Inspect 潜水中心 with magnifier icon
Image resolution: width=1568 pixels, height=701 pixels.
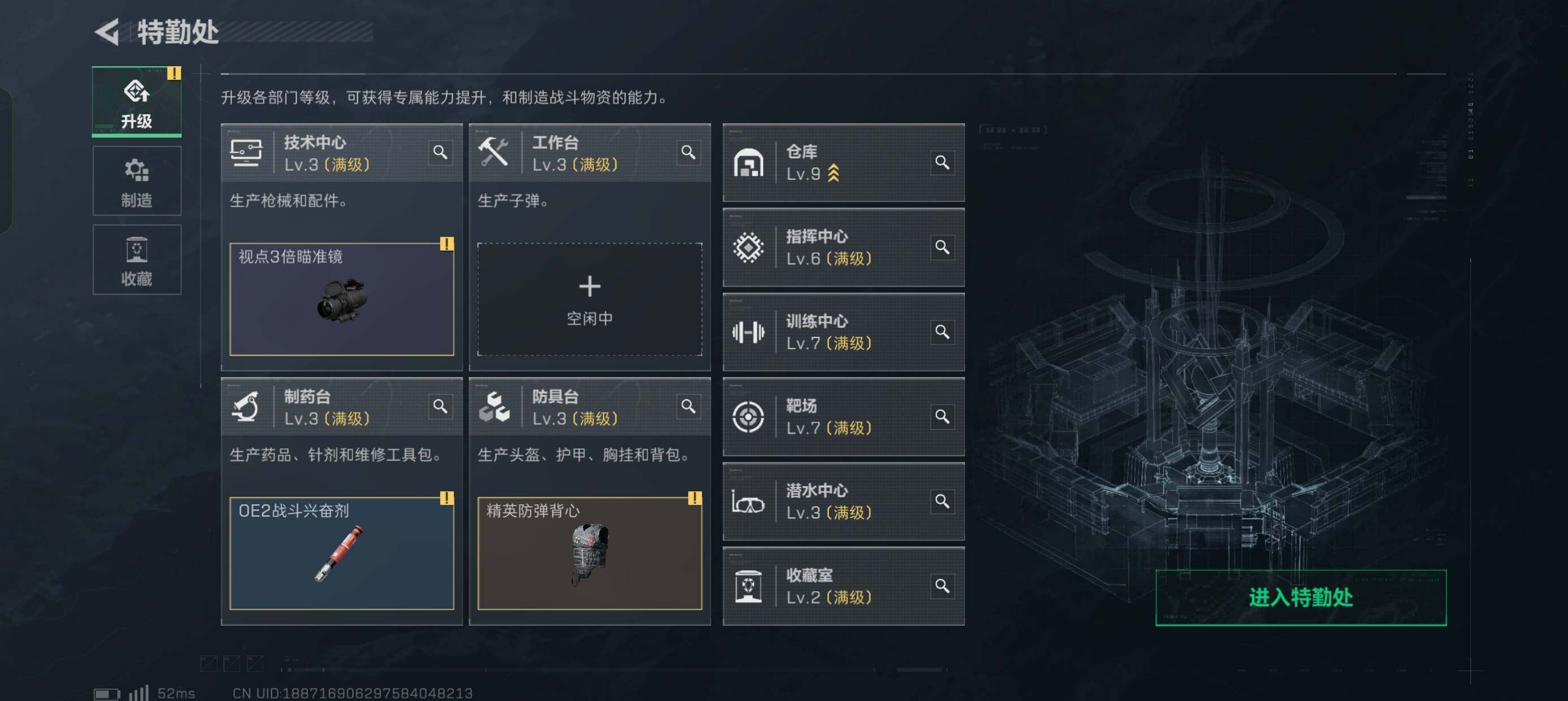[x=942, y=501]
